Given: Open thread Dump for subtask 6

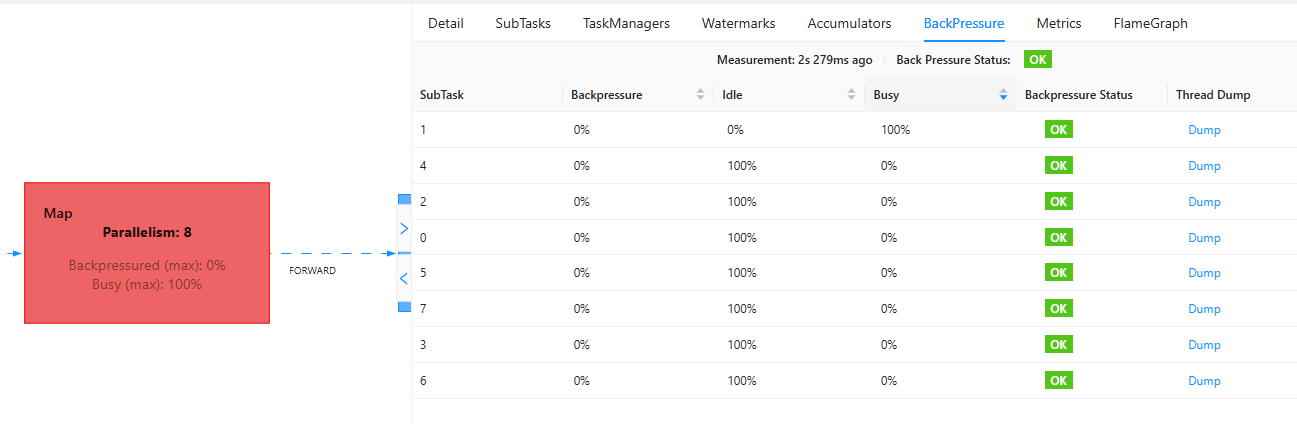Looking at the screenshot, I should [x=1204, y=381].
